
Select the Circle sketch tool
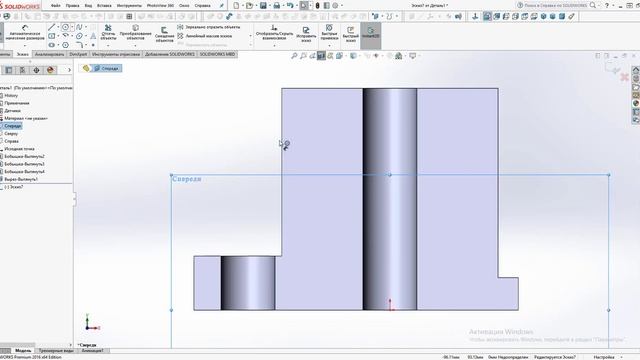click(65, 27)
